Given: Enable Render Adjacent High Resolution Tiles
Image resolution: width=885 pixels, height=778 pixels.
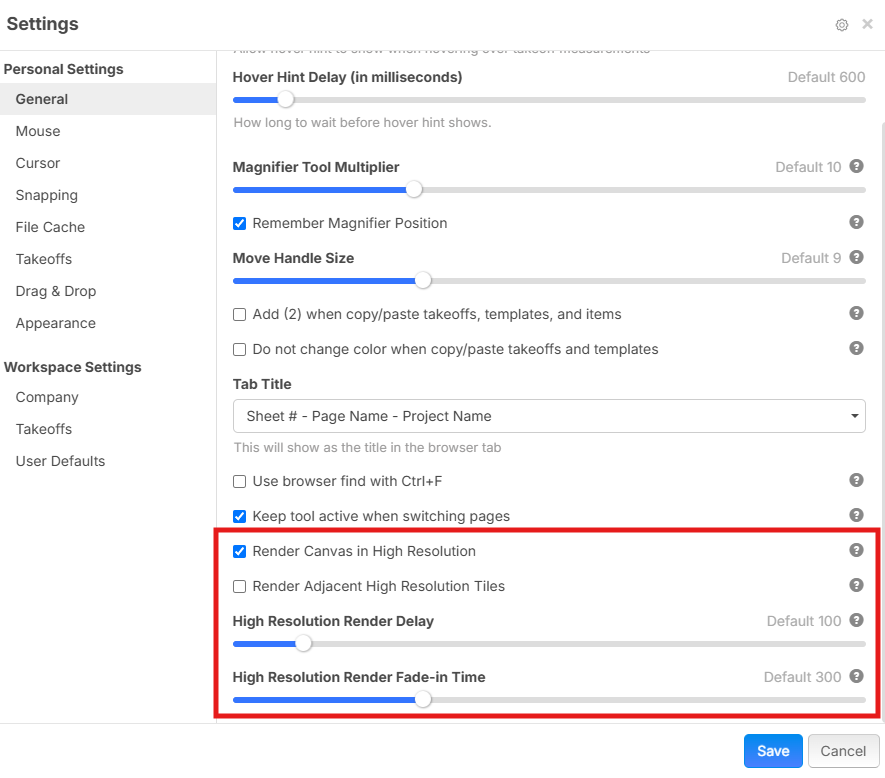Looking at the screenshot, I should 239,587.
